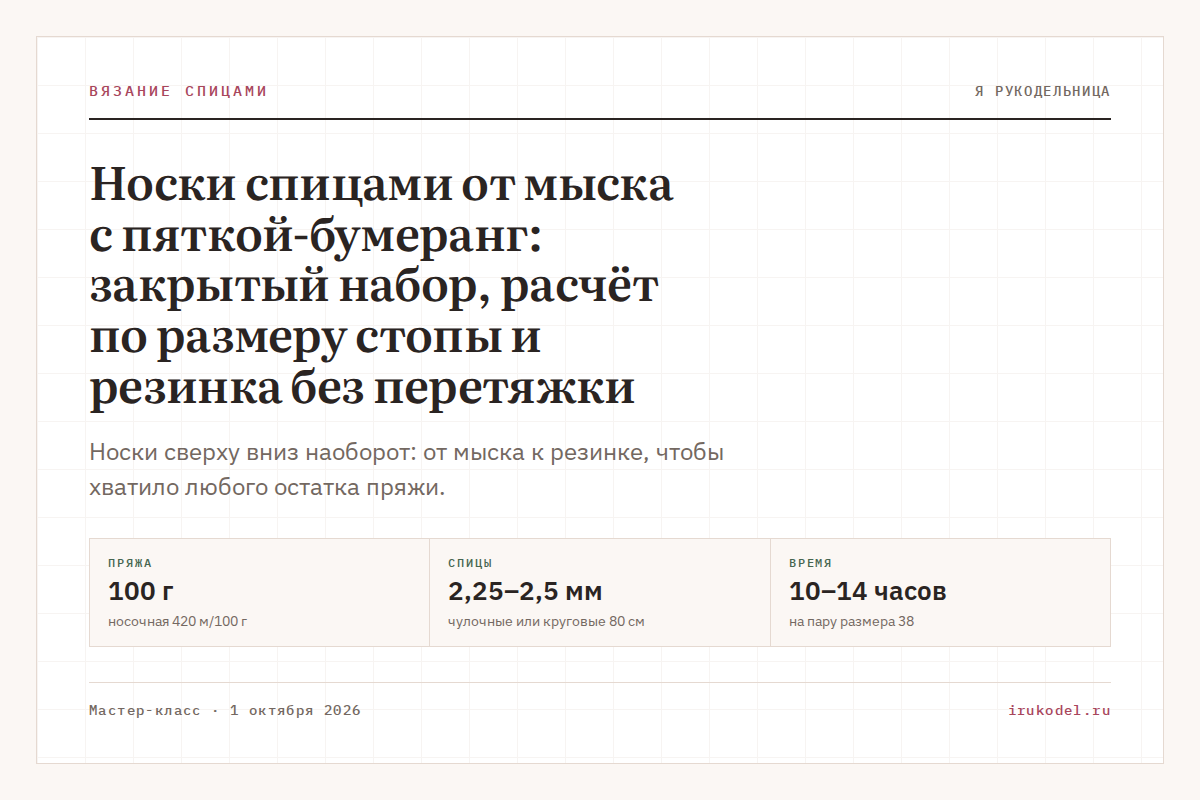The width and height of the screenshot is (1200, 800).
Task: Click 'чулочные или круговые 80 см' note
Action: pos(546,622)
